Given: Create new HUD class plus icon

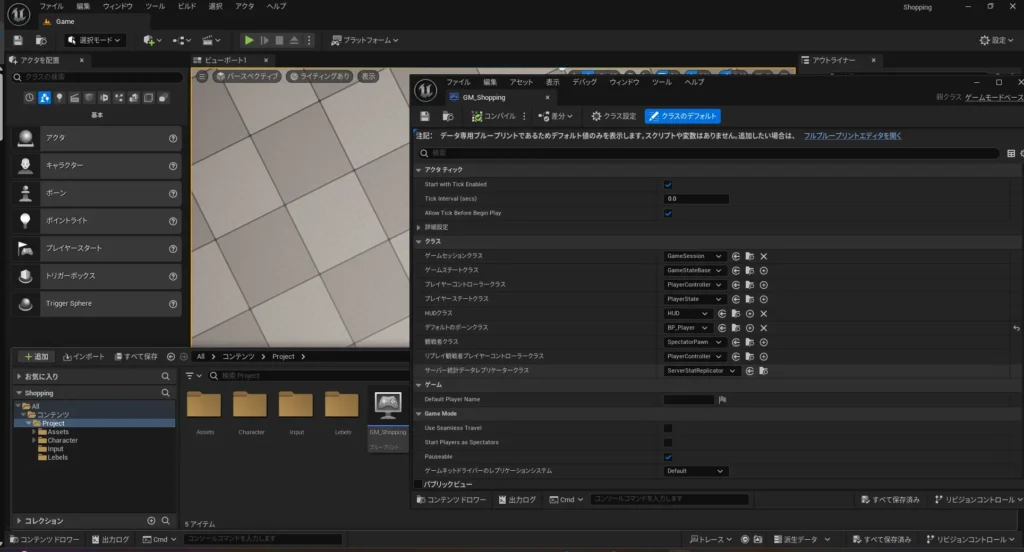Looking at the screenshot, I should pyautogui.click(x=750, y=314).
